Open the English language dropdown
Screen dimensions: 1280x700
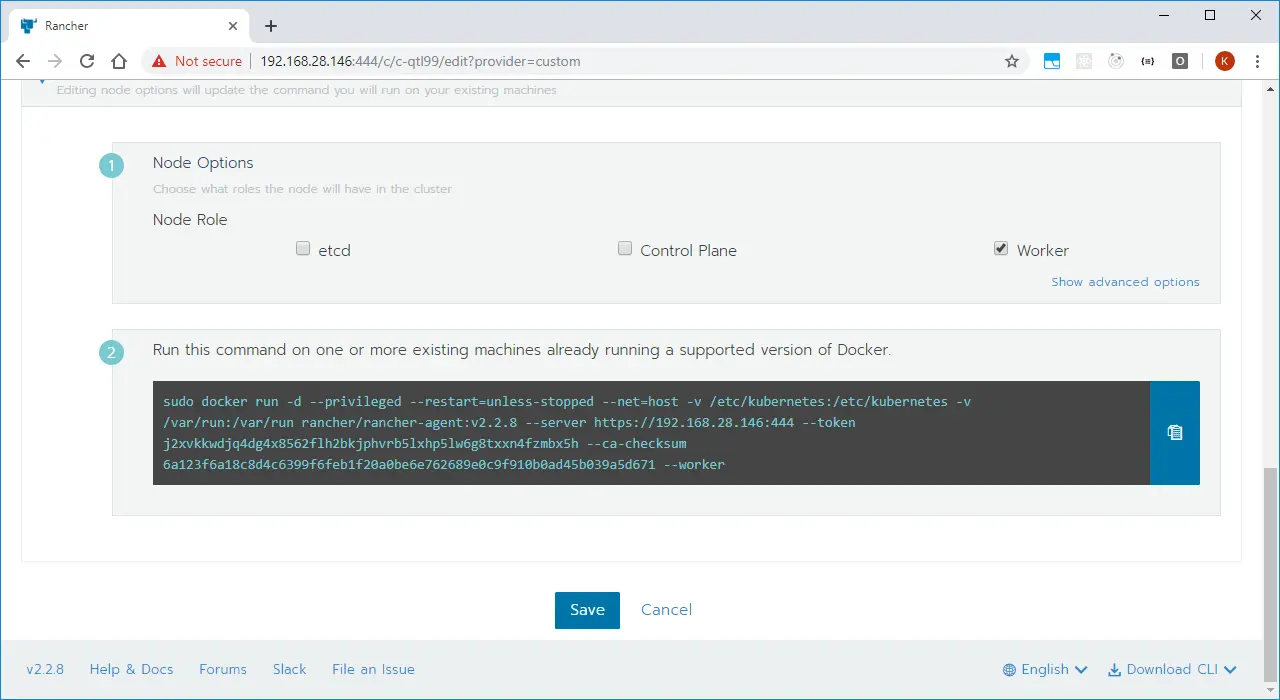click(1045, 669)
